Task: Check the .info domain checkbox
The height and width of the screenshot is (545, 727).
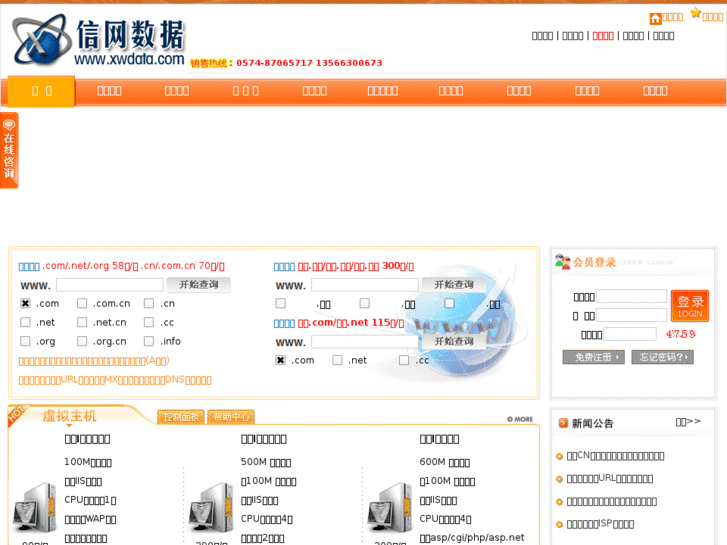Action: pos(149,341)
